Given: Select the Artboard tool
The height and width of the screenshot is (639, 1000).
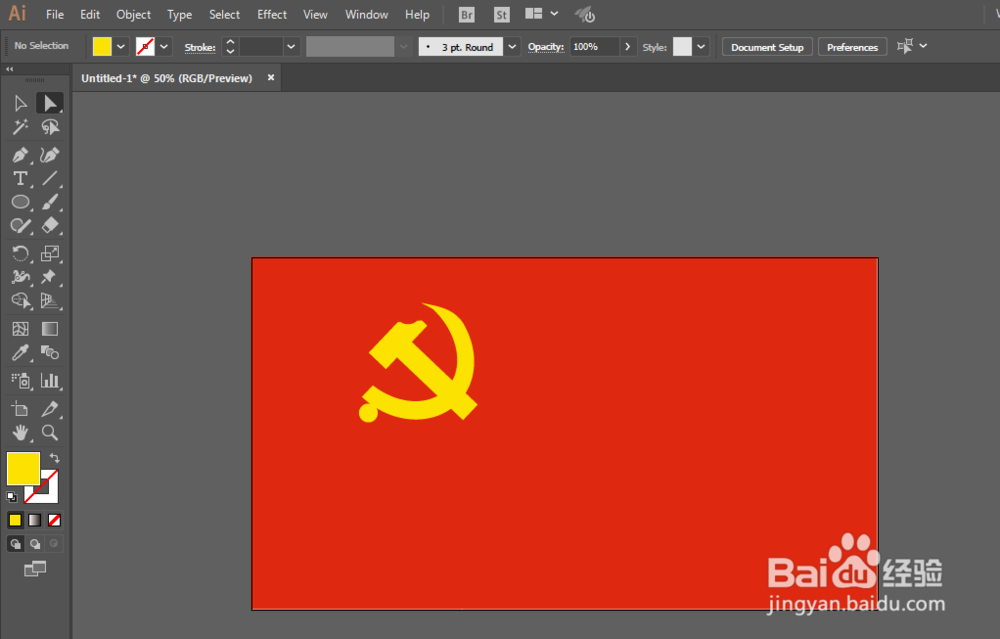Looking at the screenshot, I should click(20, 409).
